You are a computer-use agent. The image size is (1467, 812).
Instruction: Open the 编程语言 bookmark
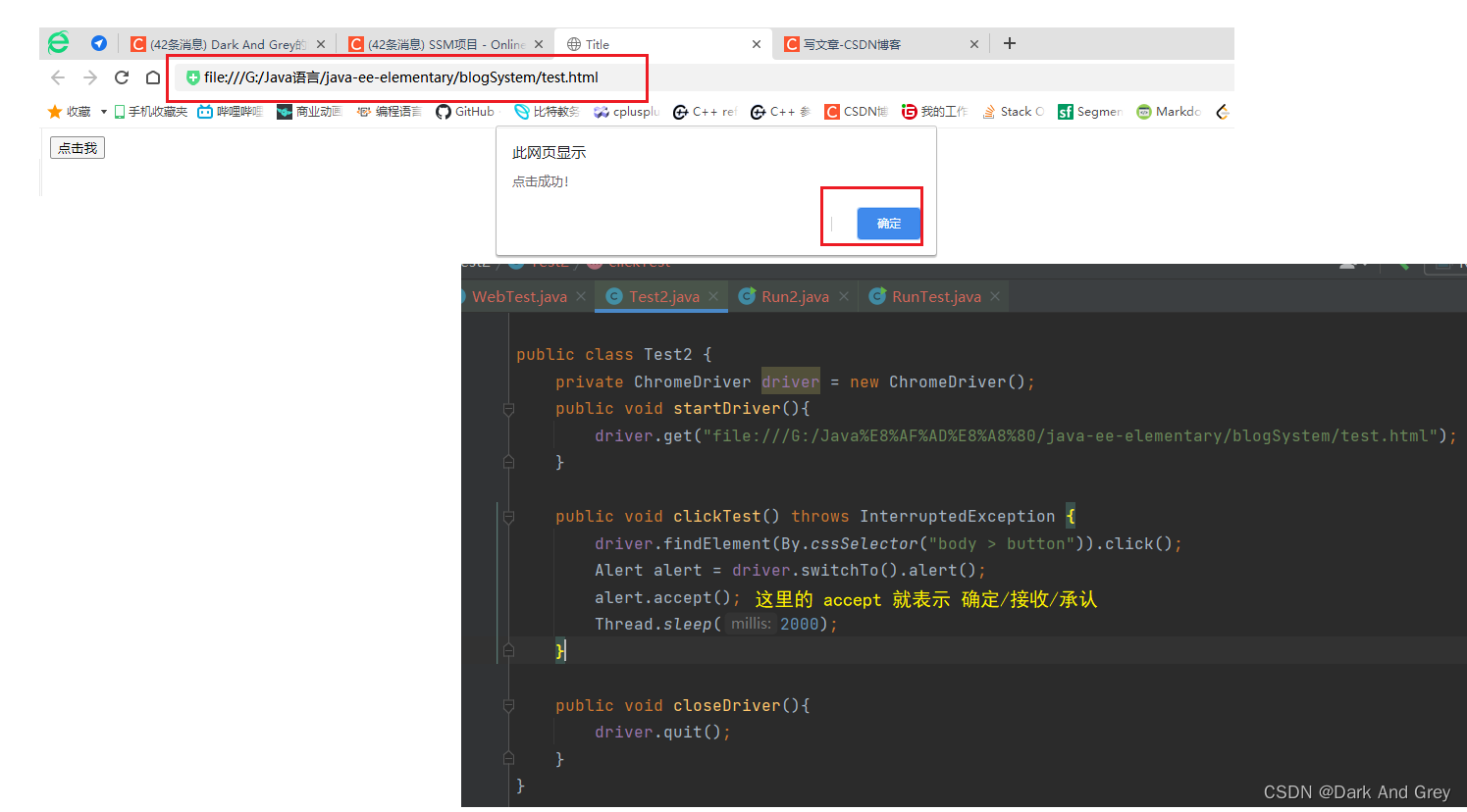pos(389,112)
